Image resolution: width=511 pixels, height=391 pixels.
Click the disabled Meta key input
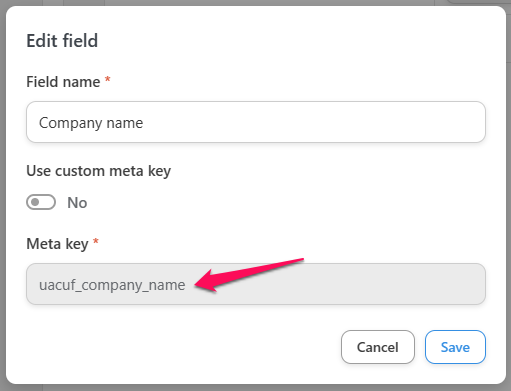pos(256,284)
